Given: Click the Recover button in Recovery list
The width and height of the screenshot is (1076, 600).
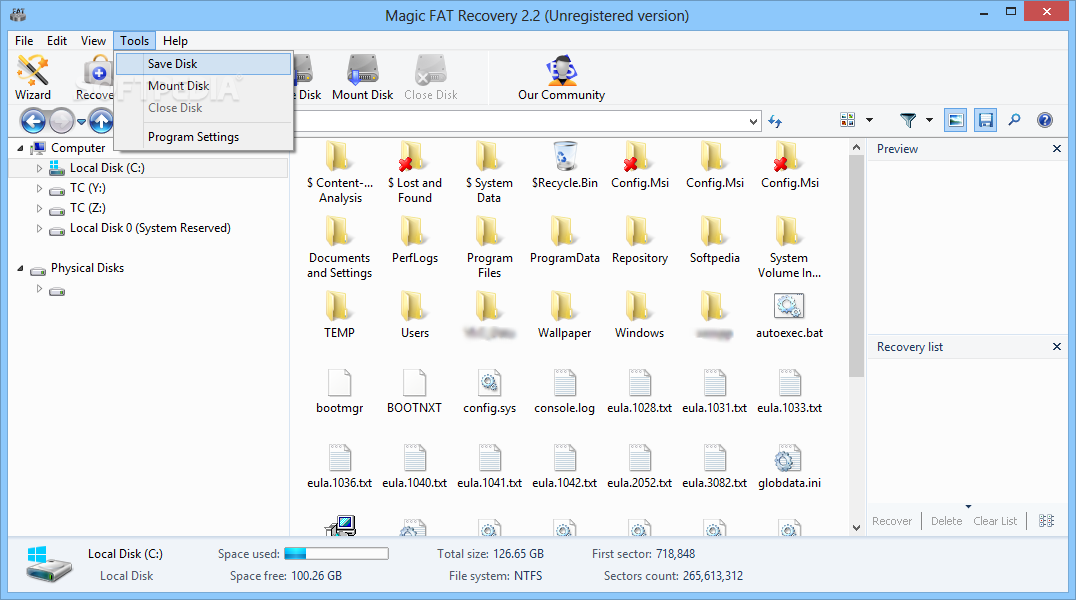Looking at the screenshot, I should point(892,521).
